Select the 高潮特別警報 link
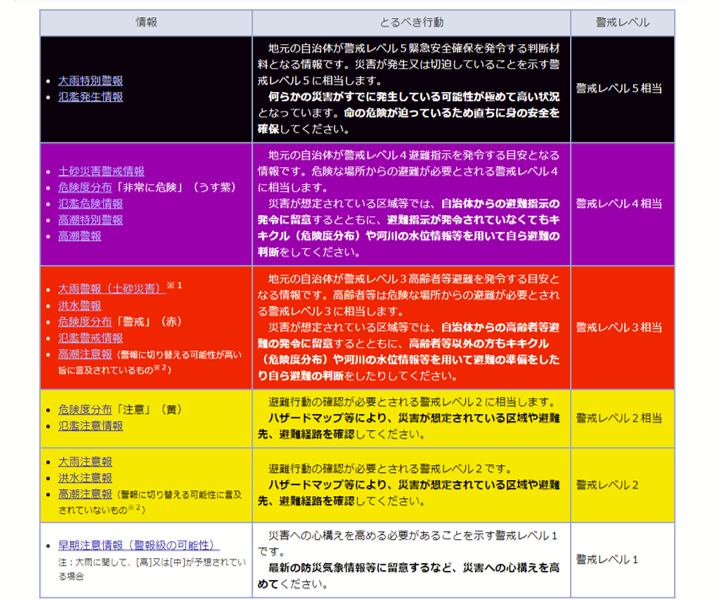This screenshot has width=725, height=600. click(90, 219)
